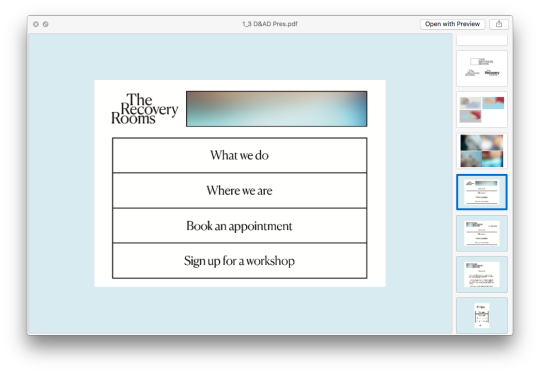Select the text-heavy page thumbnail above the last one
Viewport: 540px width, 374px height.
[482, 274]
